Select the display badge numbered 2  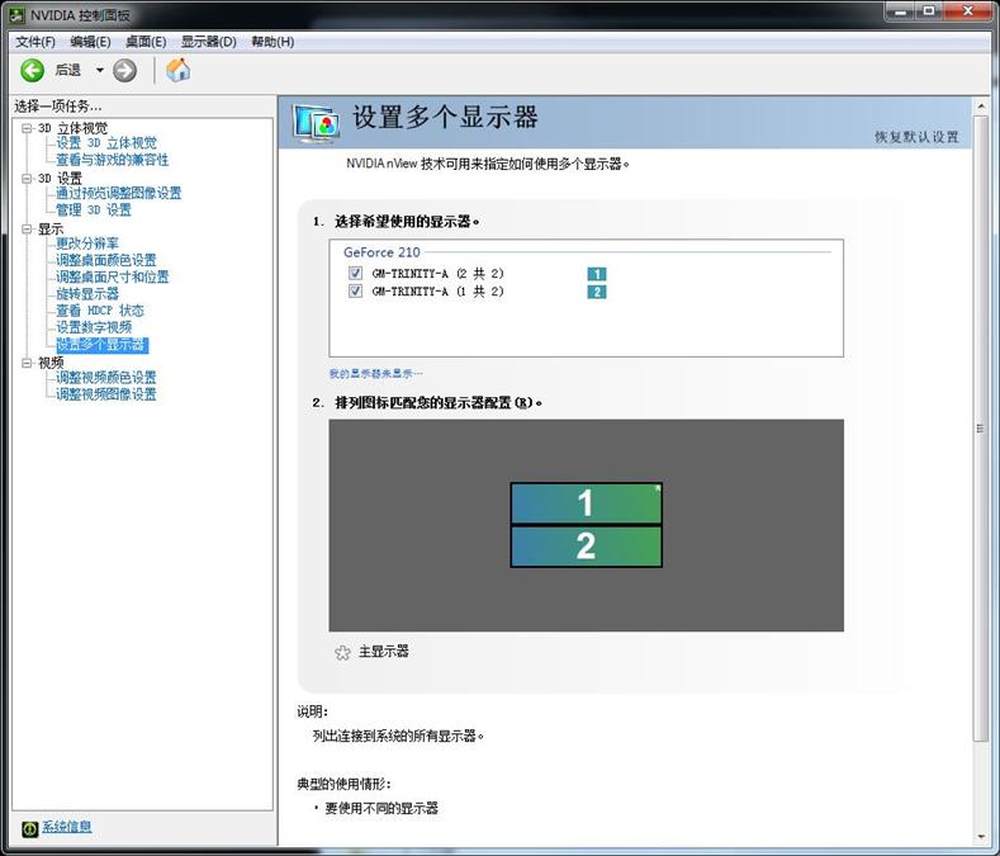pyautogui.click(x=596, y=292)
